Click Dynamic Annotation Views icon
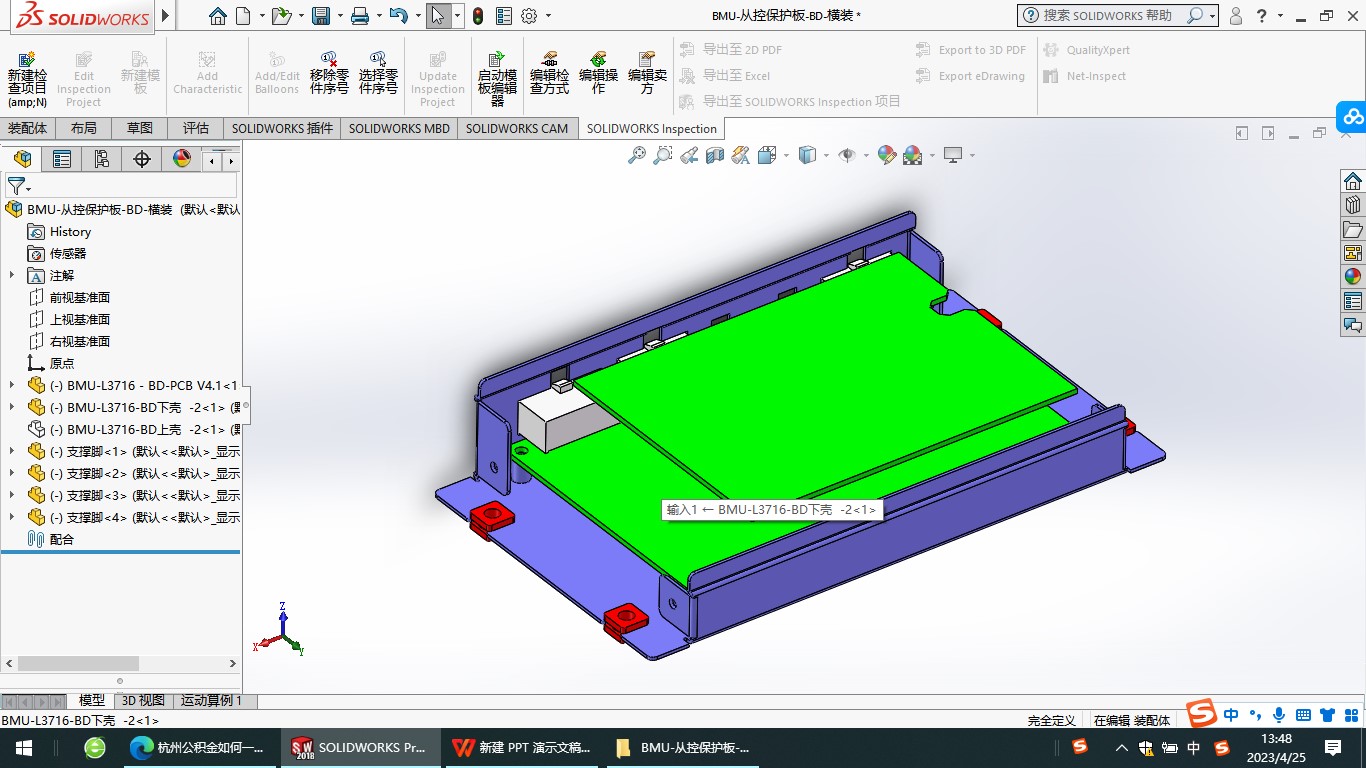Viewport: 1366px width, 768px height. (740, 155)
